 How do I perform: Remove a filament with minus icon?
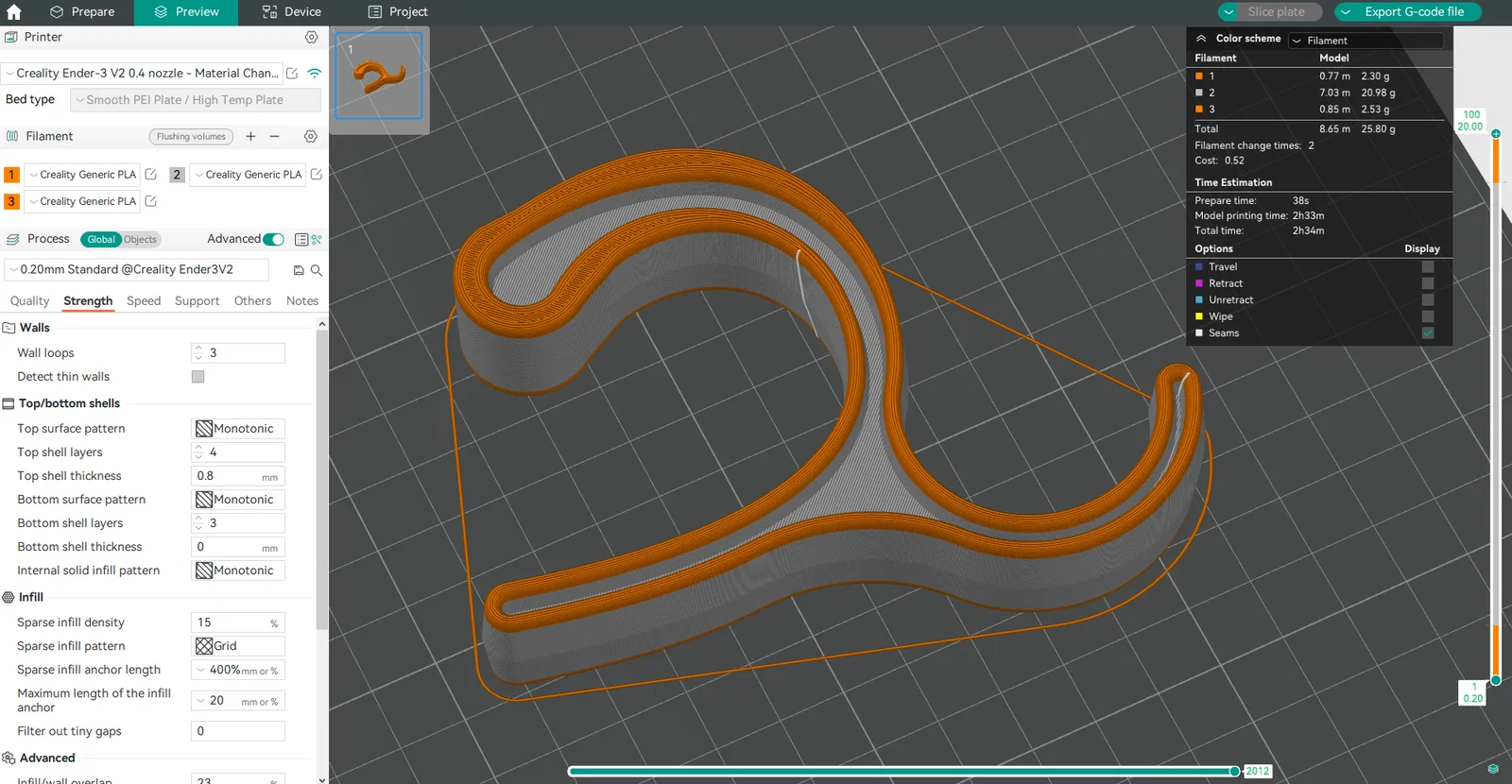(274, 136)
